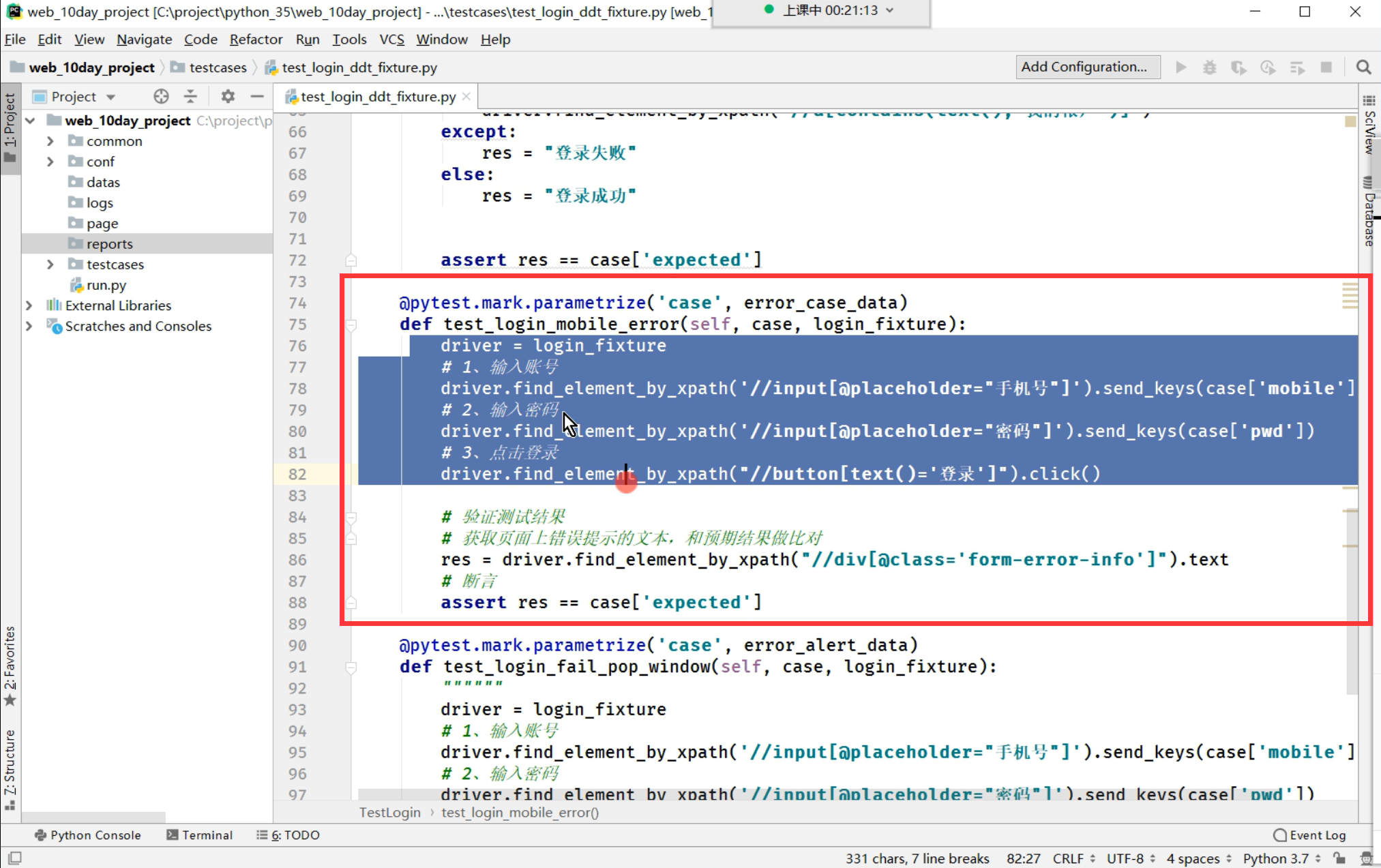Open the Project view dropdown
Viewport: 1381px width, 868px height.
click(111, 97)
